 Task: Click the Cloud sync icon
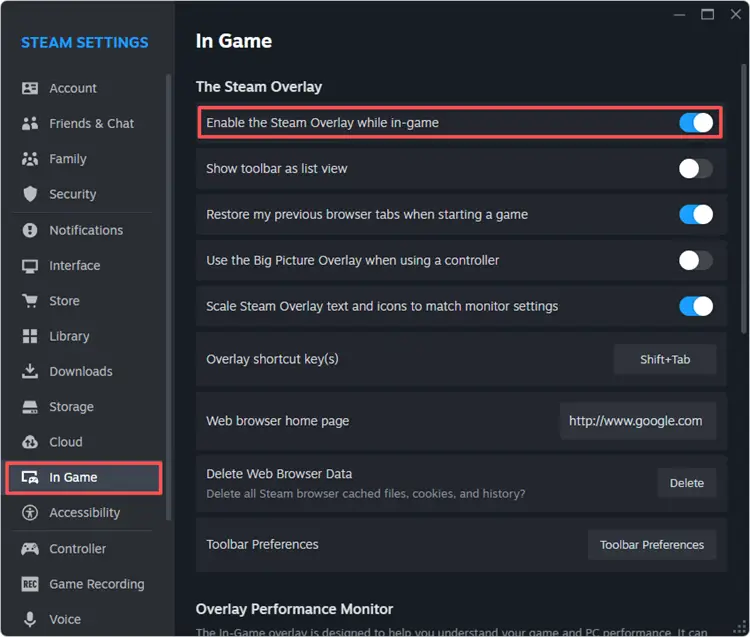click(x=30, y=442)
